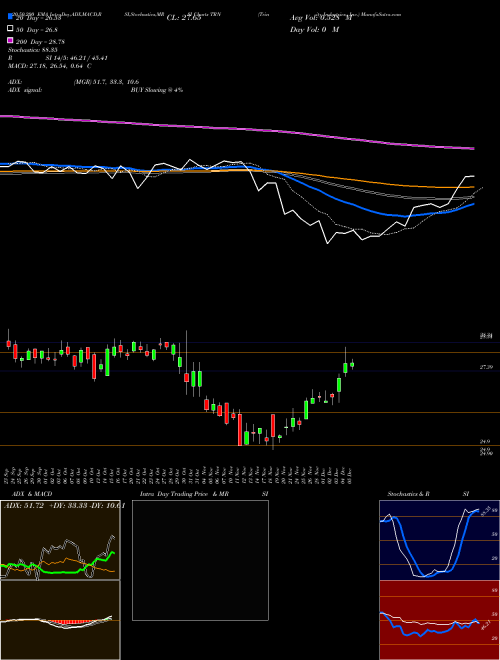
Task: Click the empty Intra Day Trading Price box
Action: (200, 560)
